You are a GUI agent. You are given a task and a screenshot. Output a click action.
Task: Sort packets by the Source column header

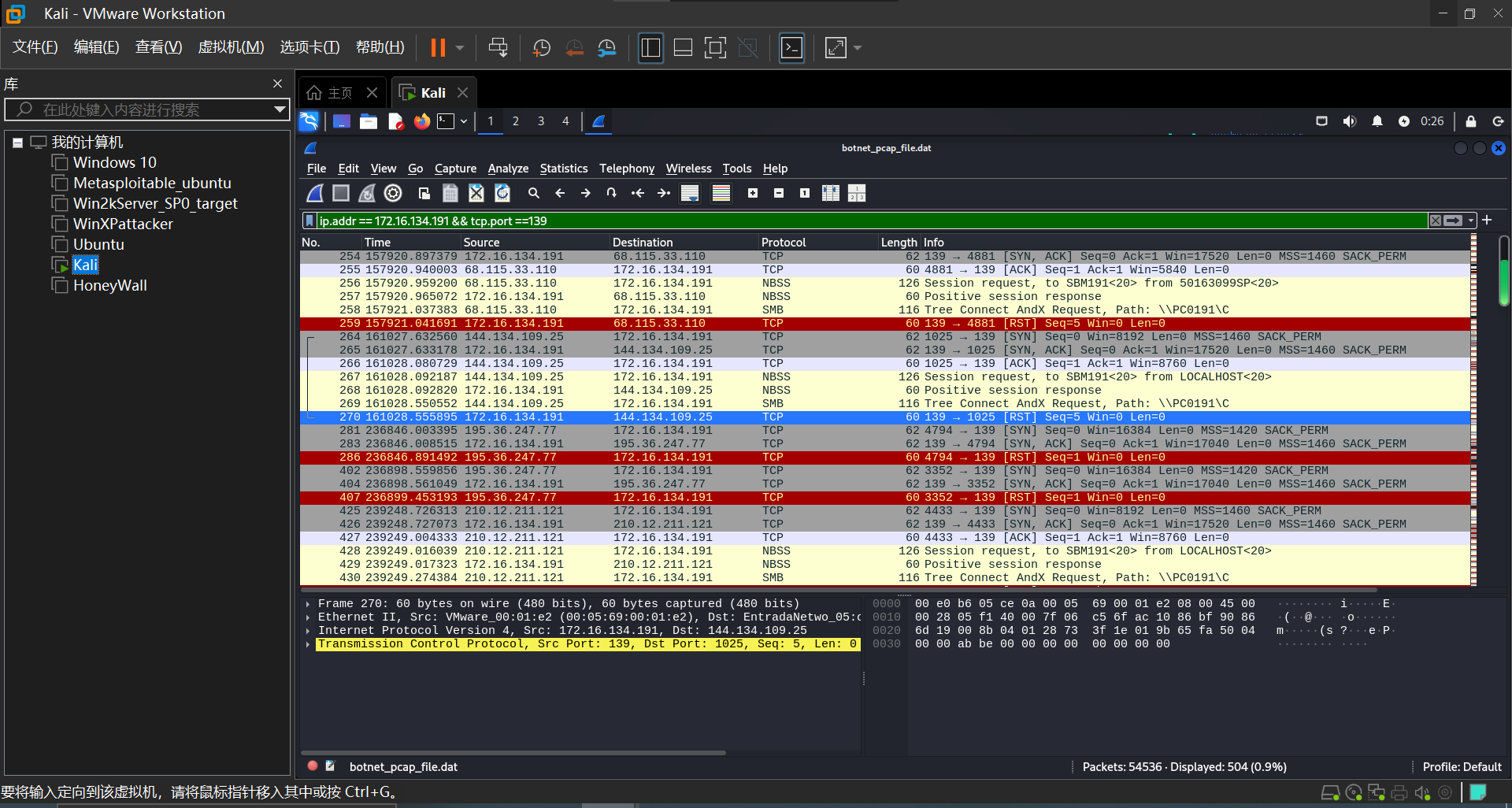(x=535, y=242)
